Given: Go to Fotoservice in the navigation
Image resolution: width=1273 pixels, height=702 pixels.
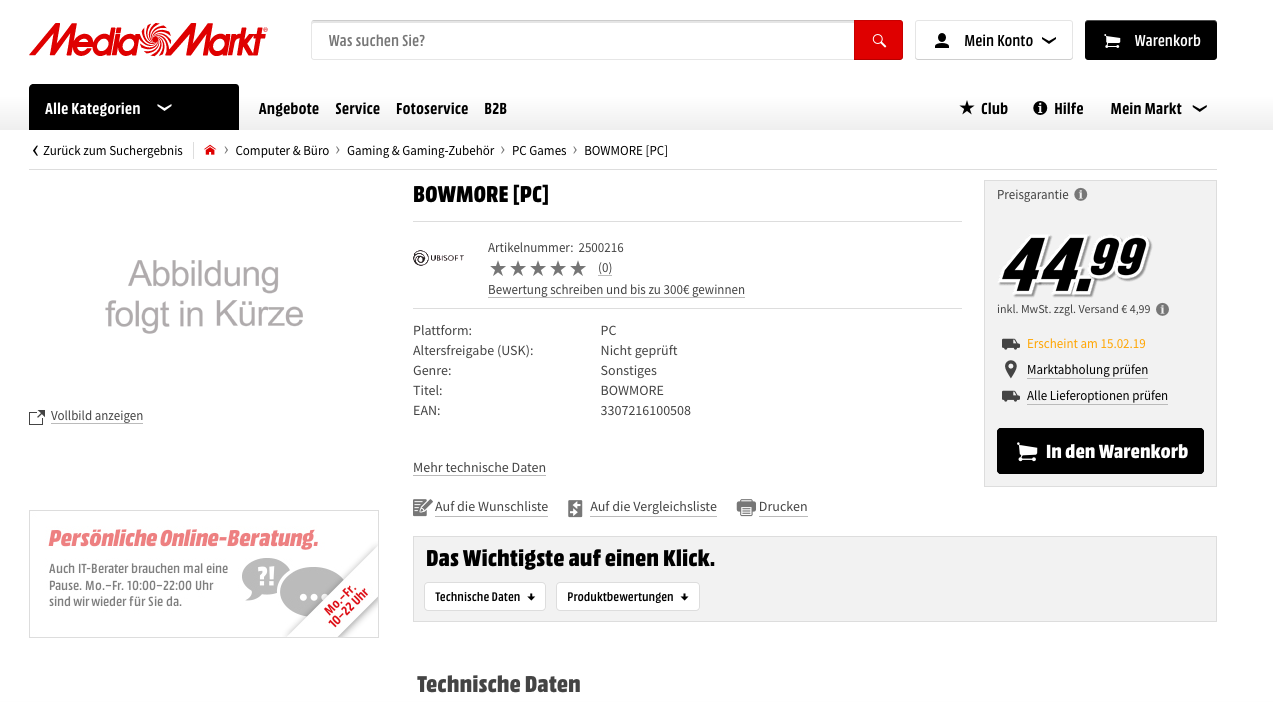Looking at the screenshot, I should coord(432,108).
